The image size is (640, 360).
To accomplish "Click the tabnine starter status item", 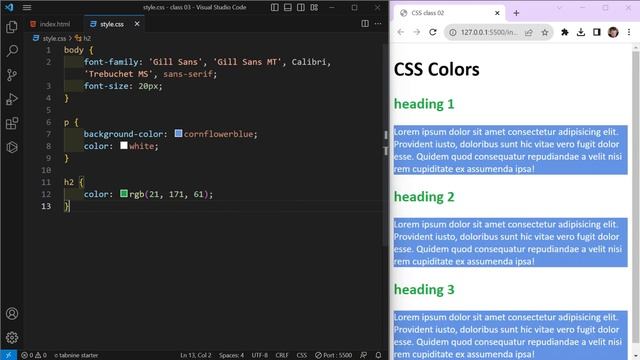I will [76, 355].
